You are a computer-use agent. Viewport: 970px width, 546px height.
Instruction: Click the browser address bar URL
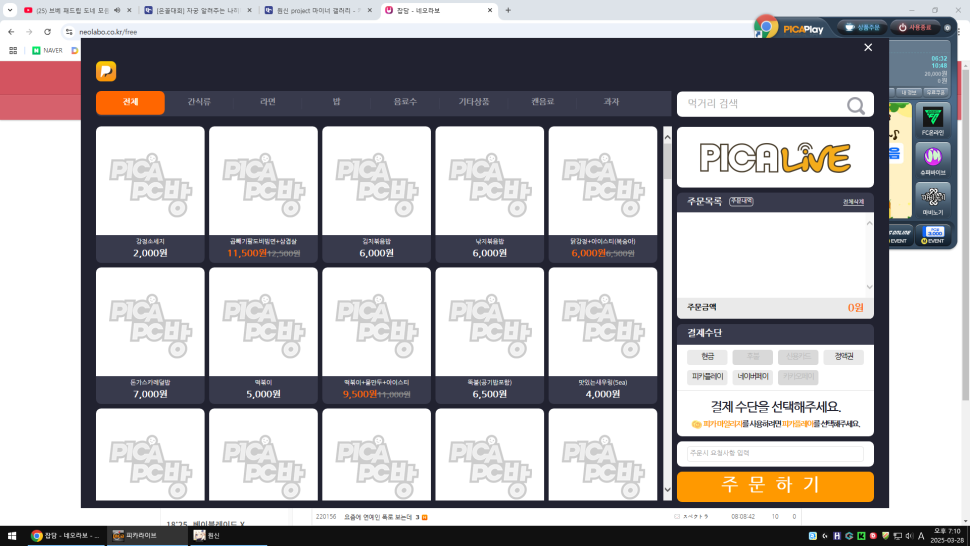pyautogui.click(x=108, y=32)
